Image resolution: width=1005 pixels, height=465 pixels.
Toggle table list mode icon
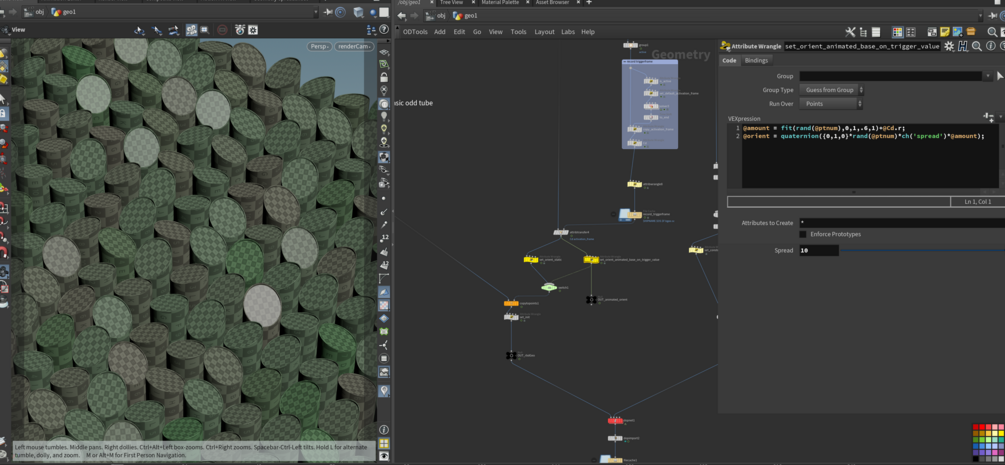(x=876, y=32)
